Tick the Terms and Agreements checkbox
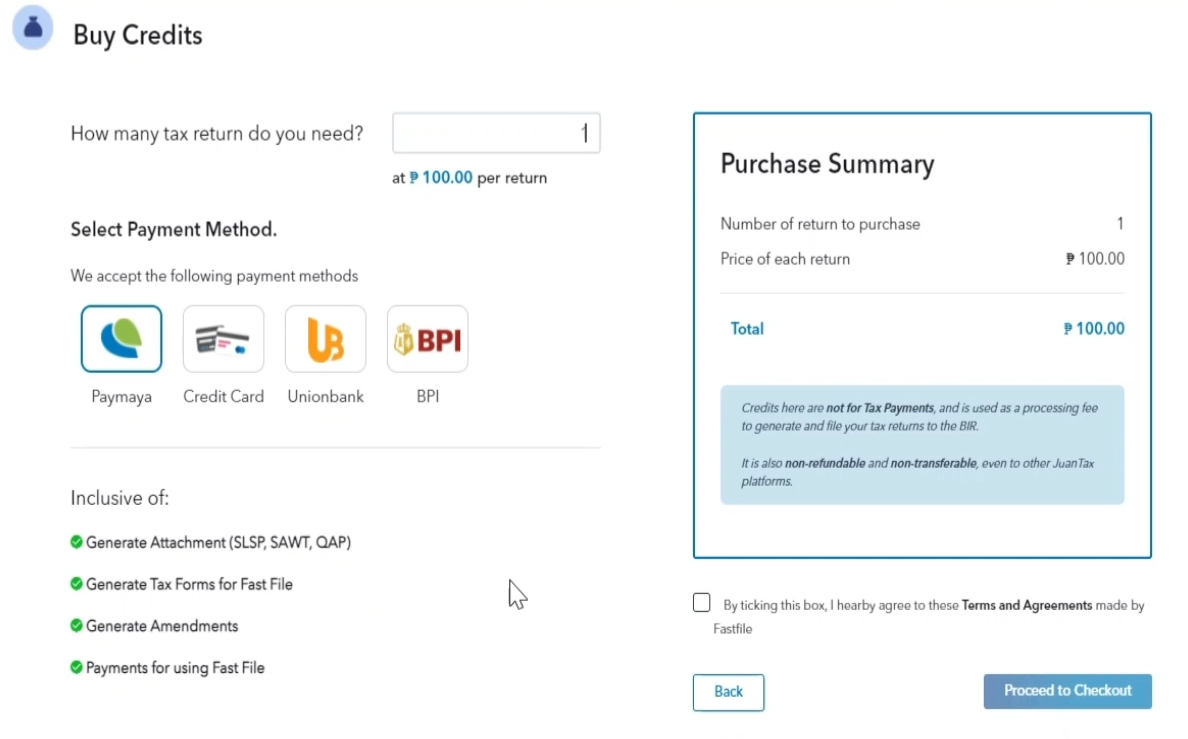This screenshot has height=739, width=1188. point(702,603)
